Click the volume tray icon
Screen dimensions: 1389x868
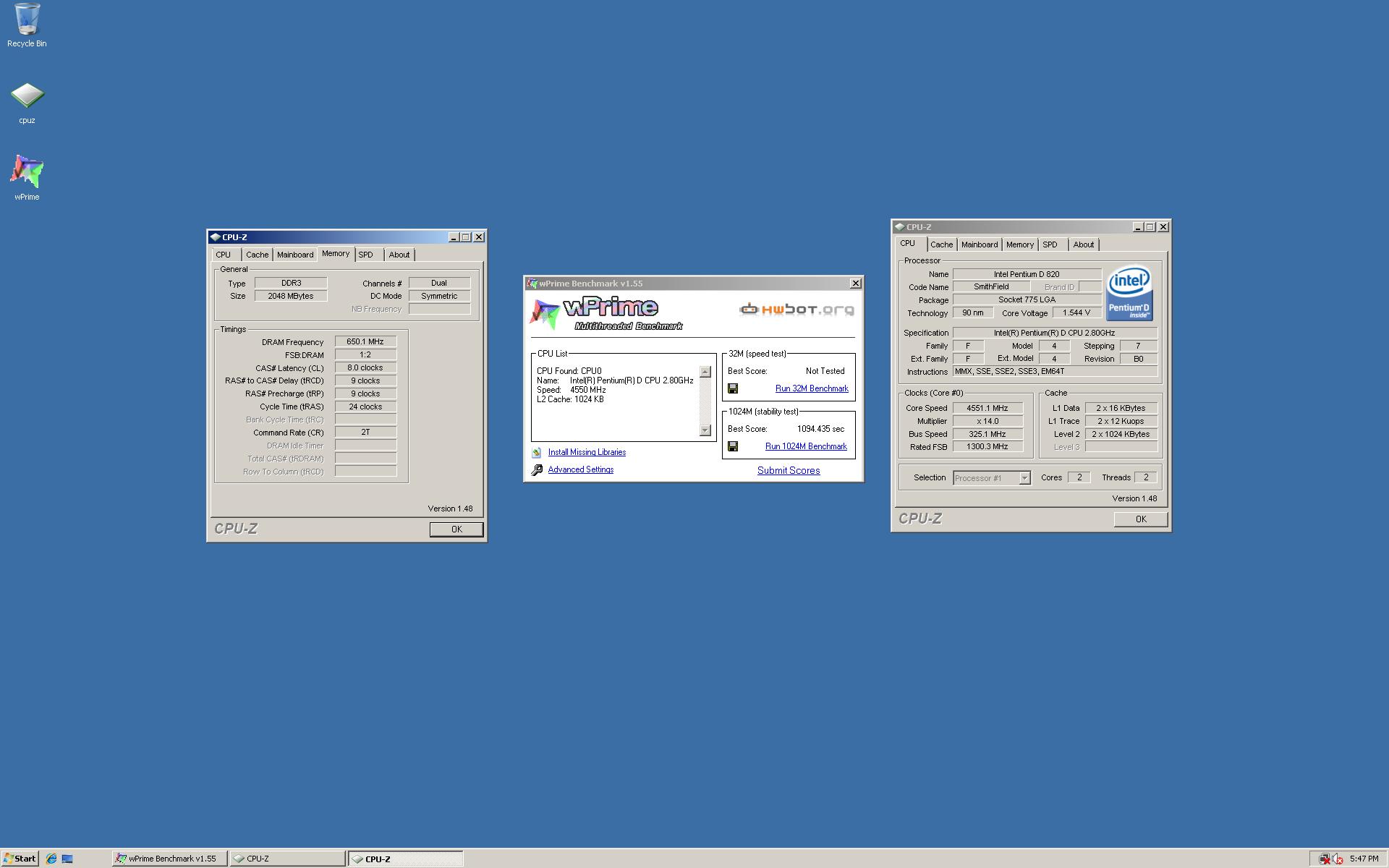click(x=1338, y=859)
